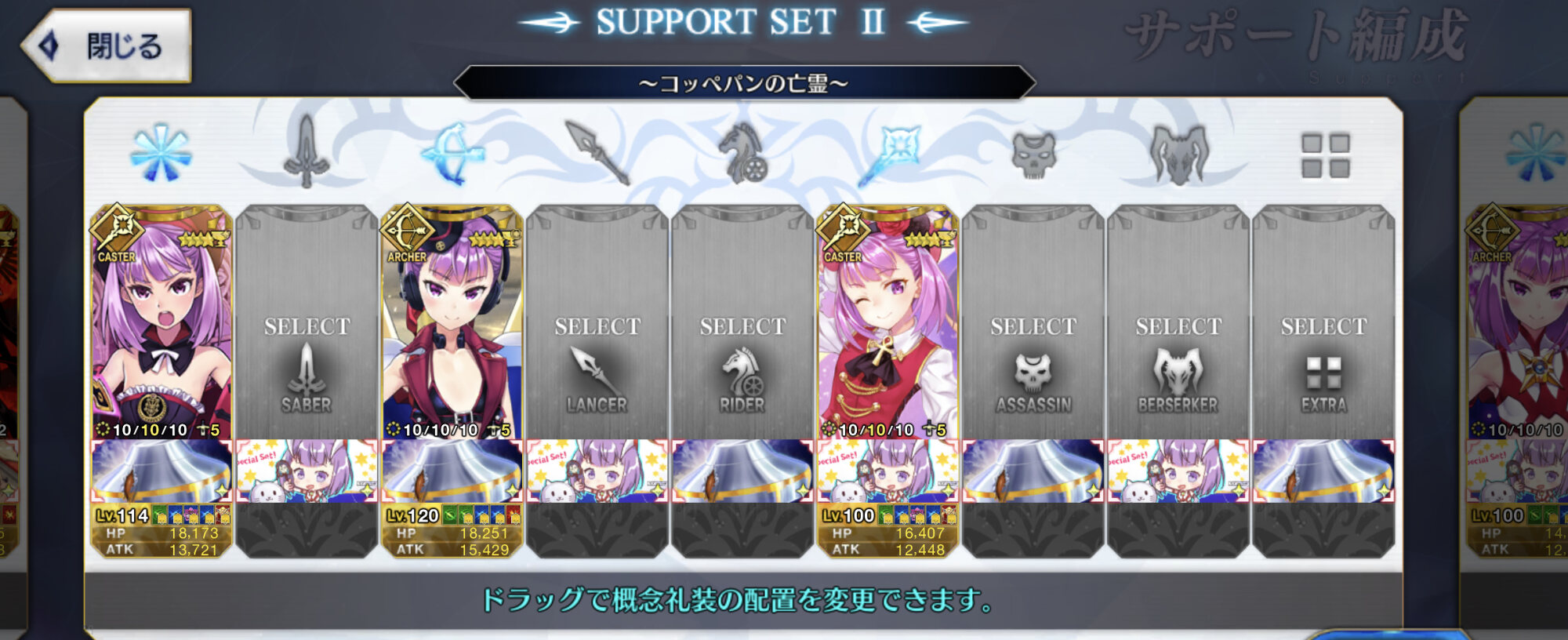Open empty SELECT LANCER servant slot
This screenshot has height=640, width=1568.
point(597,323)
